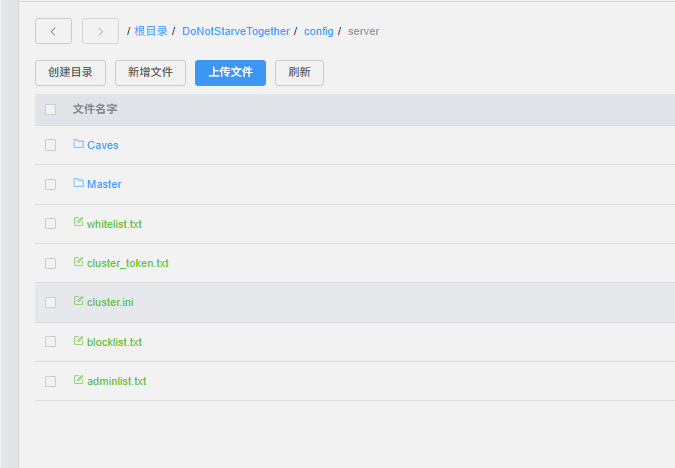
Task: Open the Caves folder
Action: pyautogui.click(x=103, y=145)
